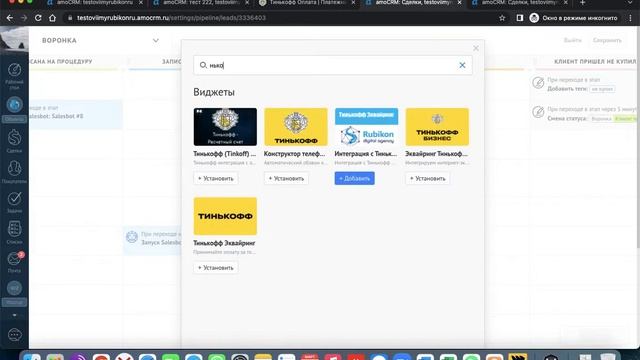This screenshot has width=640, height=360.
Task: Switch to the Тинькофф Оплата tab
Action: 307,3
